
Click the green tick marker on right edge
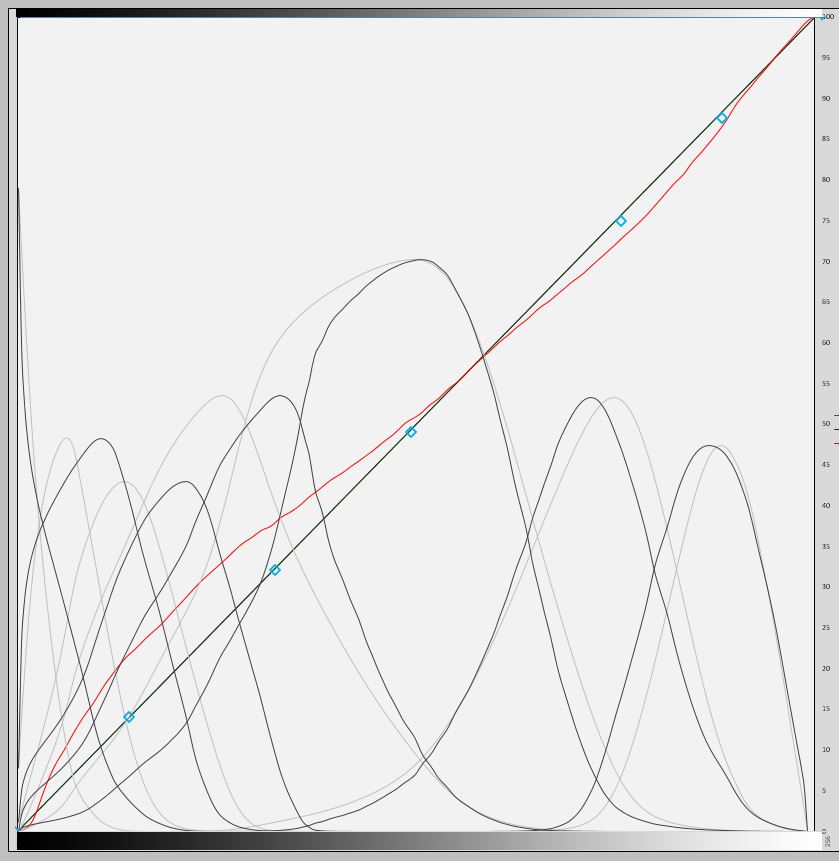(x=836, y=416)
